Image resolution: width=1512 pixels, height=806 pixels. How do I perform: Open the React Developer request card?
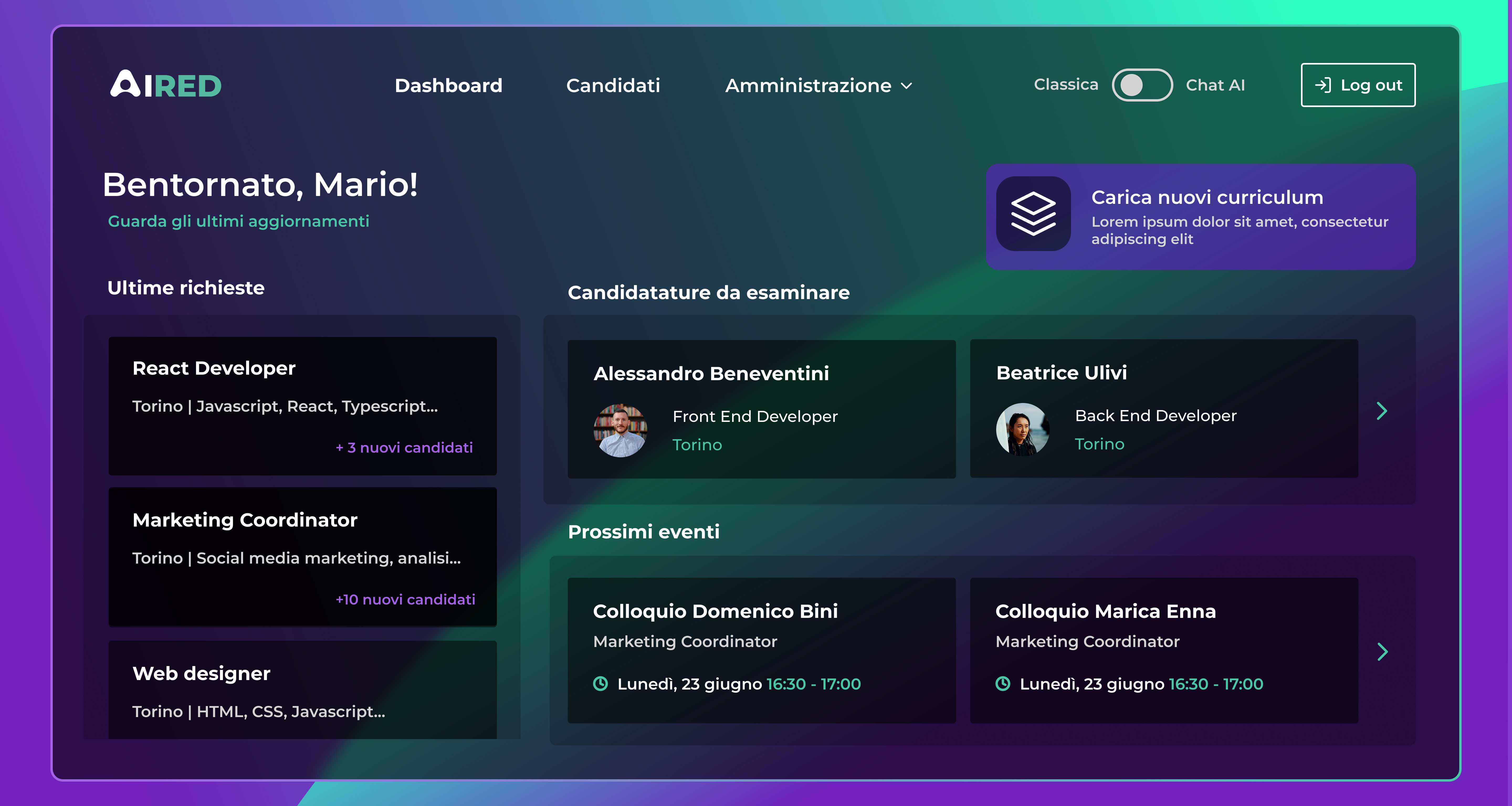coord(303,406)
